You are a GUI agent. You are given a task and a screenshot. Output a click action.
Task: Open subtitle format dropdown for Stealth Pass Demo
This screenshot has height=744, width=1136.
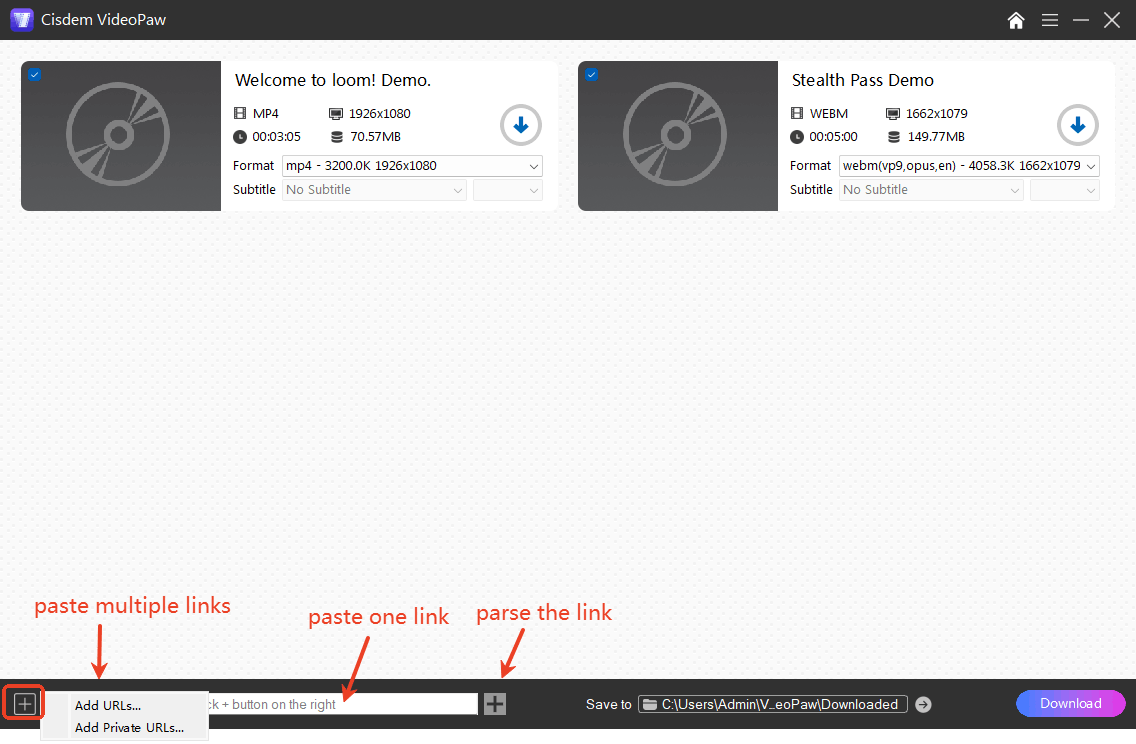pyautogui.click(x=1065, y=190)
